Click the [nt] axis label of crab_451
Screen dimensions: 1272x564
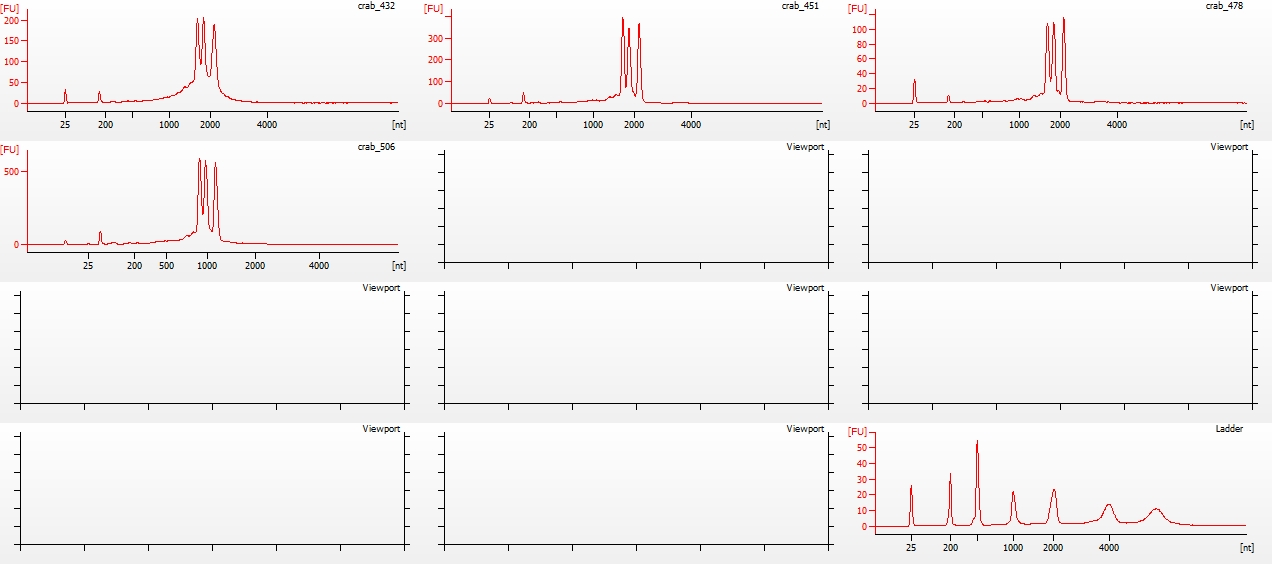[x=823, y=125]
